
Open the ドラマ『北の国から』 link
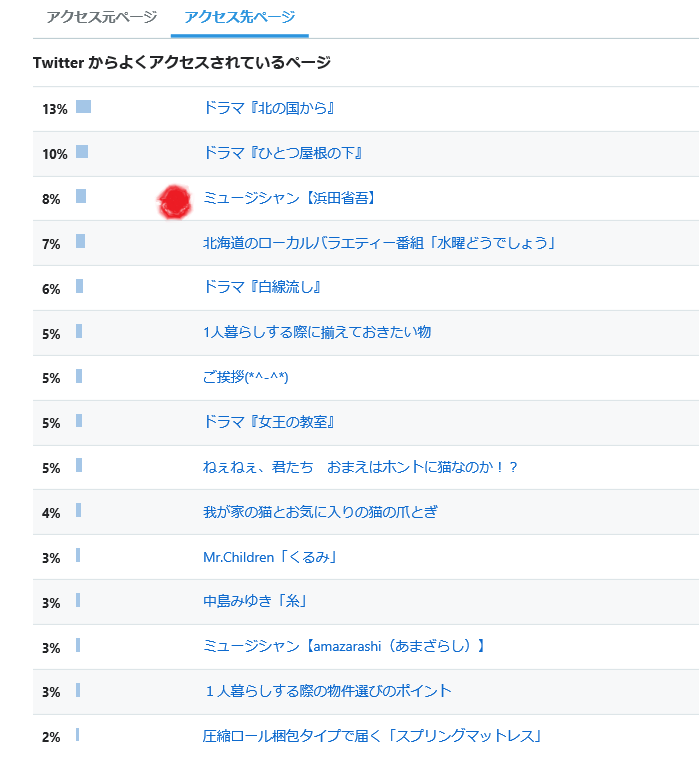click(269, 108)
